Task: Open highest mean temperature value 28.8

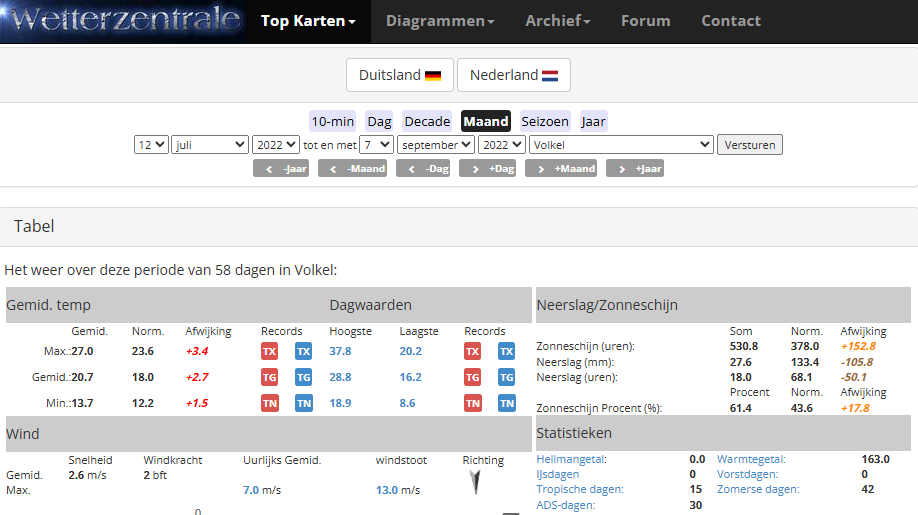Action: pos(340,377)
